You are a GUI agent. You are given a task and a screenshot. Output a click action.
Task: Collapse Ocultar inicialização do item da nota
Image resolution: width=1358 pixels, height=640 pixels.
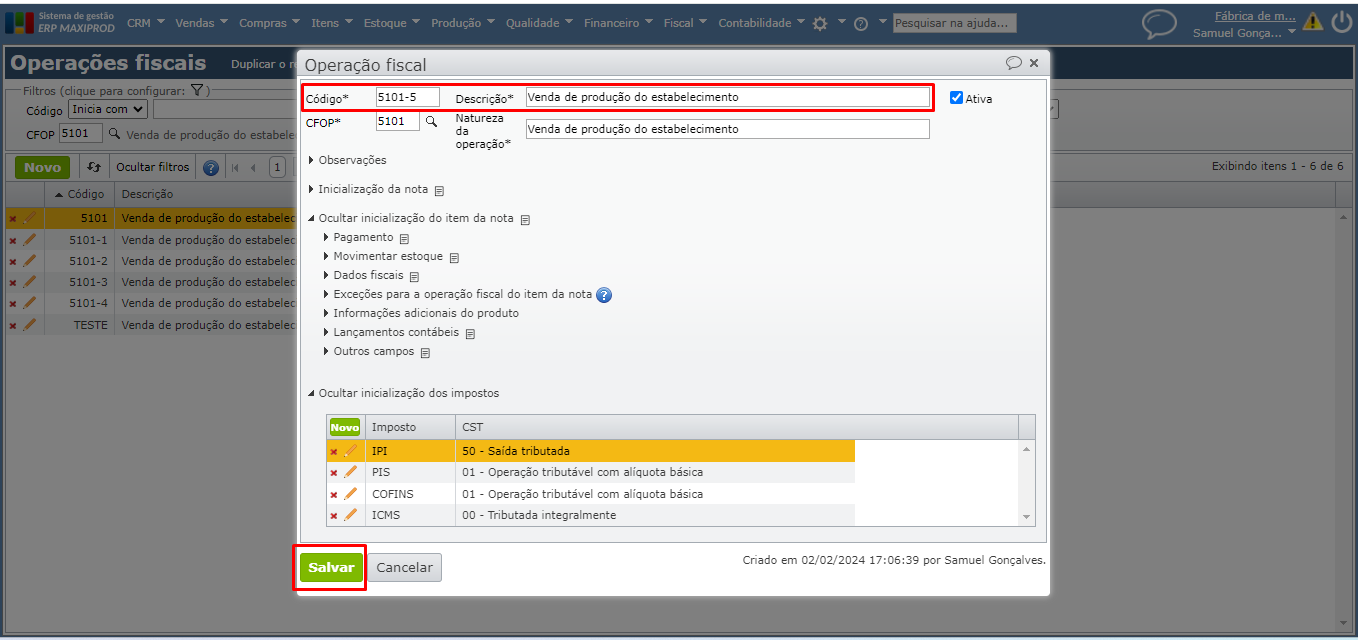(410, 218)
